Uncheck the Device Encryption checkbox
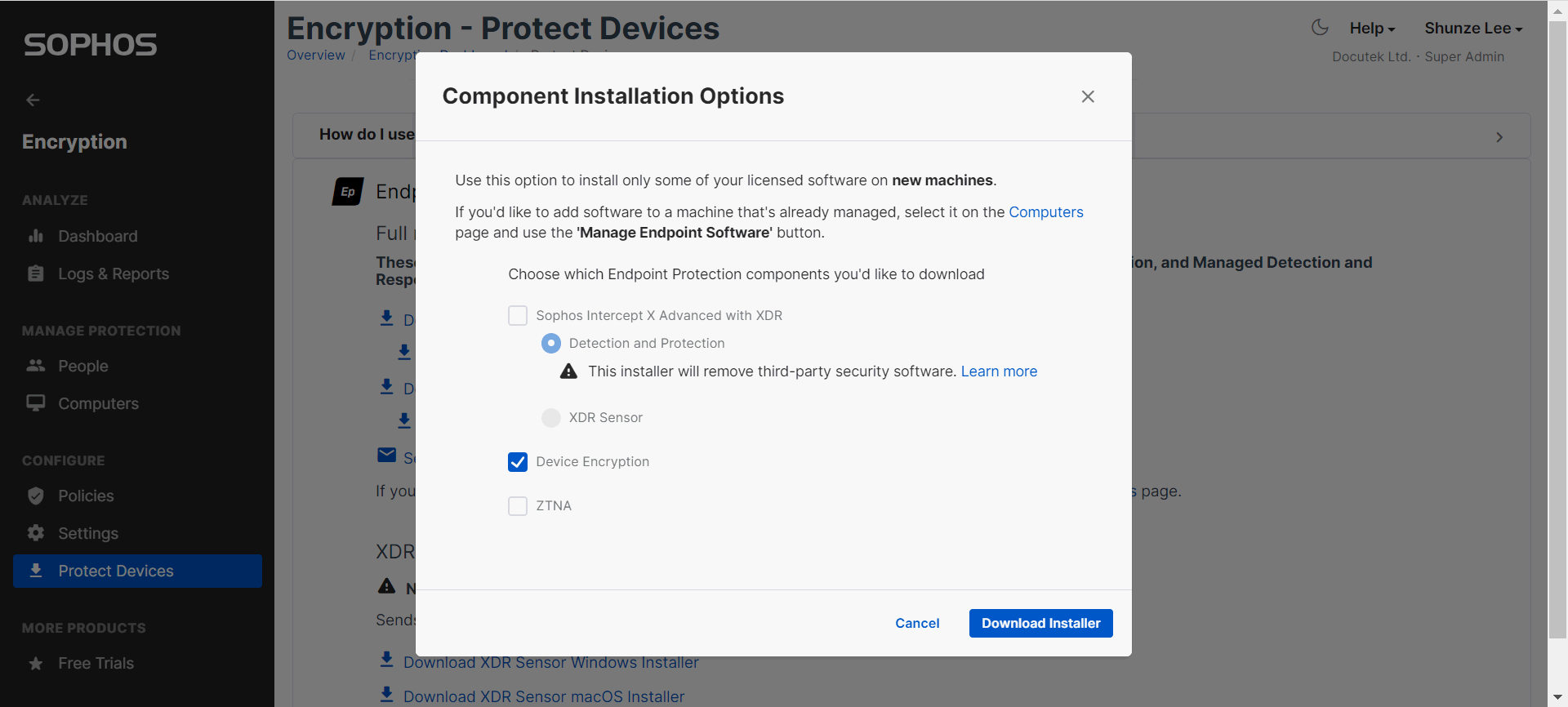 [518, 462]
